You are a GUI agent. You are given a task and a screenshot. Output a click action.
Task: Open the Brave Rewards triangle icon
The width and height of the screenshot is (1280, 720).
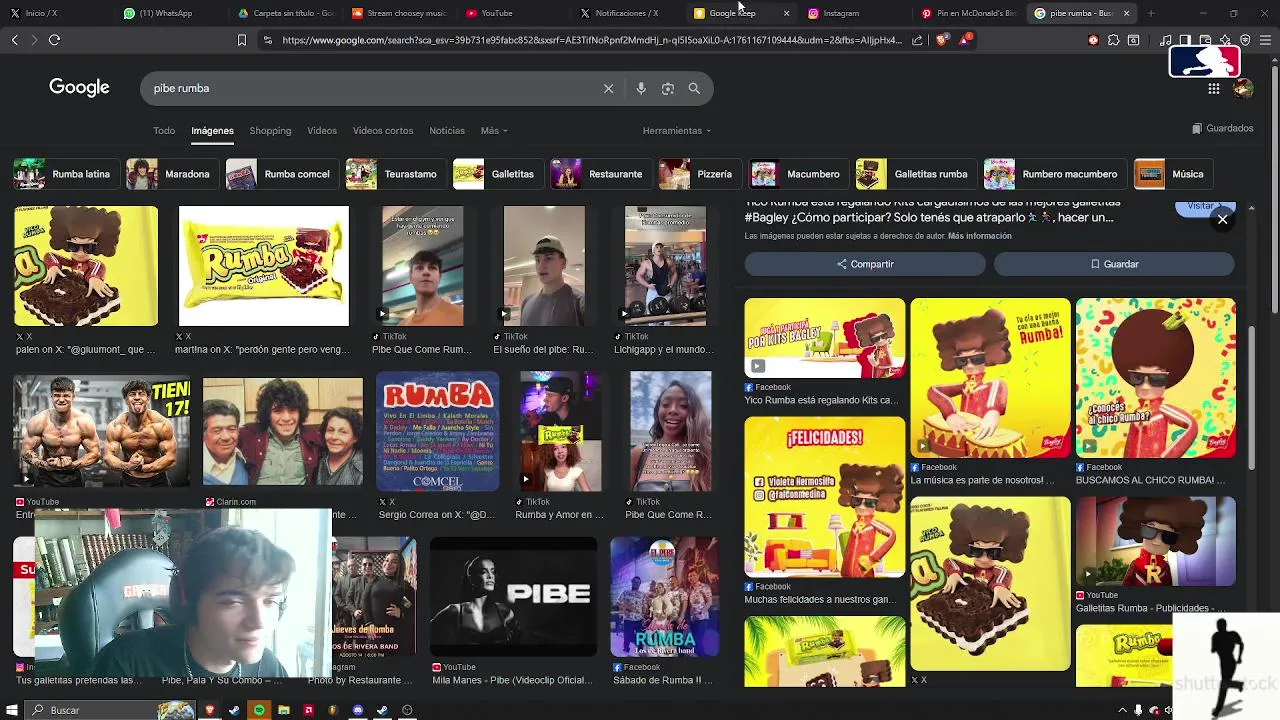pos(964,40)
